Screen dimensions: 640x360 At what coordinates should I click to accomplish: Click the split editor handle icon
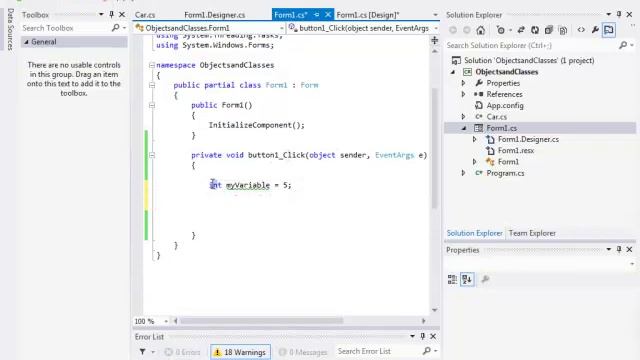pyautogui.click(x=435, y=40)
